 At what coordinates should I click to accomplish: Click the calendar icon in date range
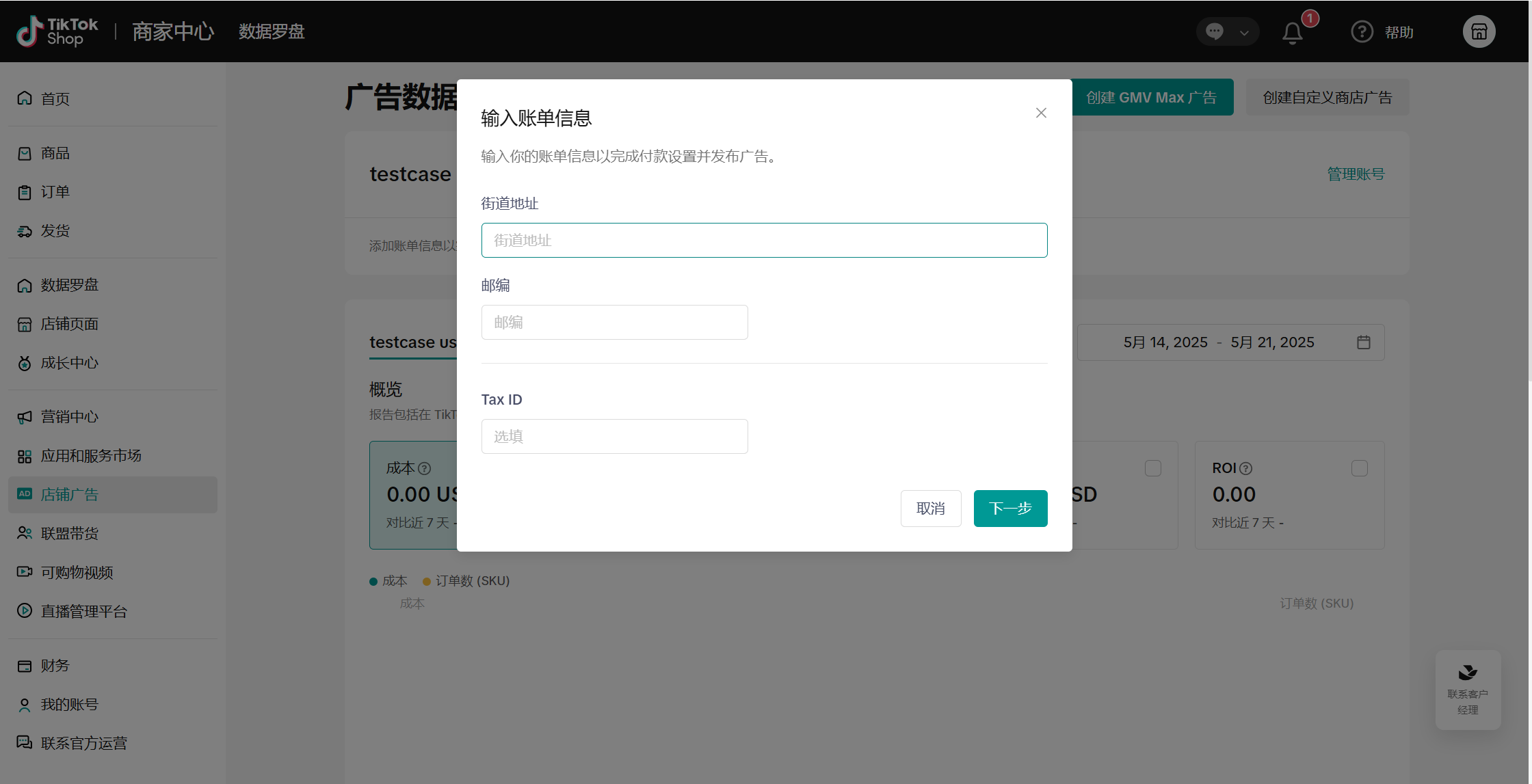1363,342
